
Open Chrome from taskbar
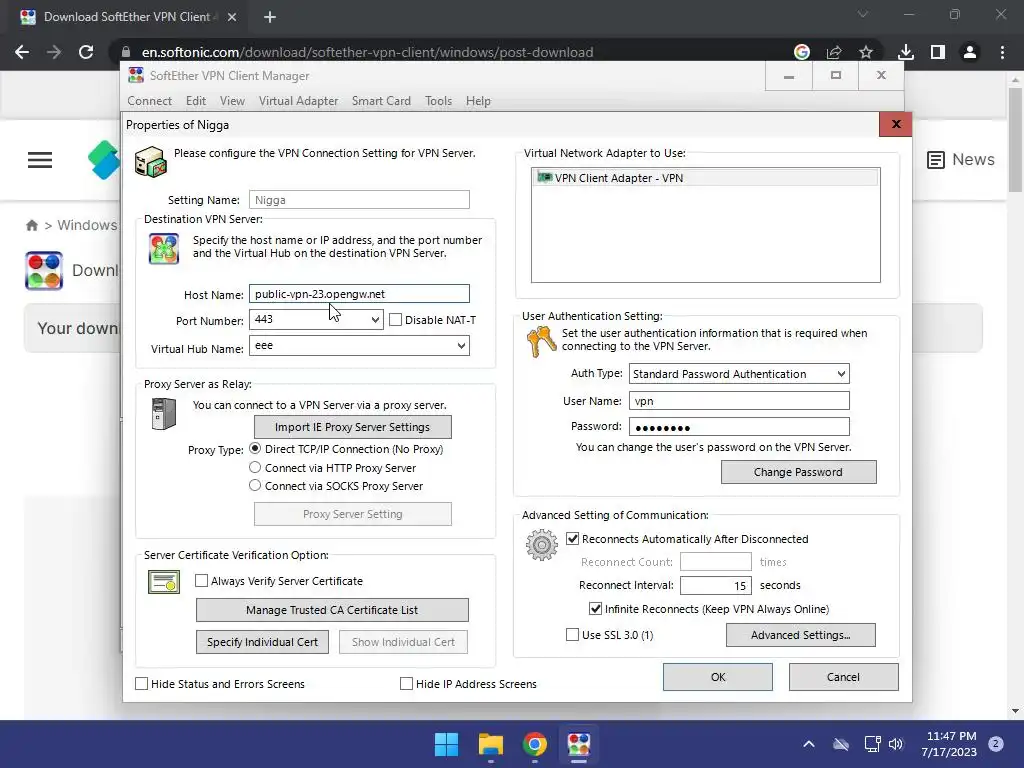[535, 744]
